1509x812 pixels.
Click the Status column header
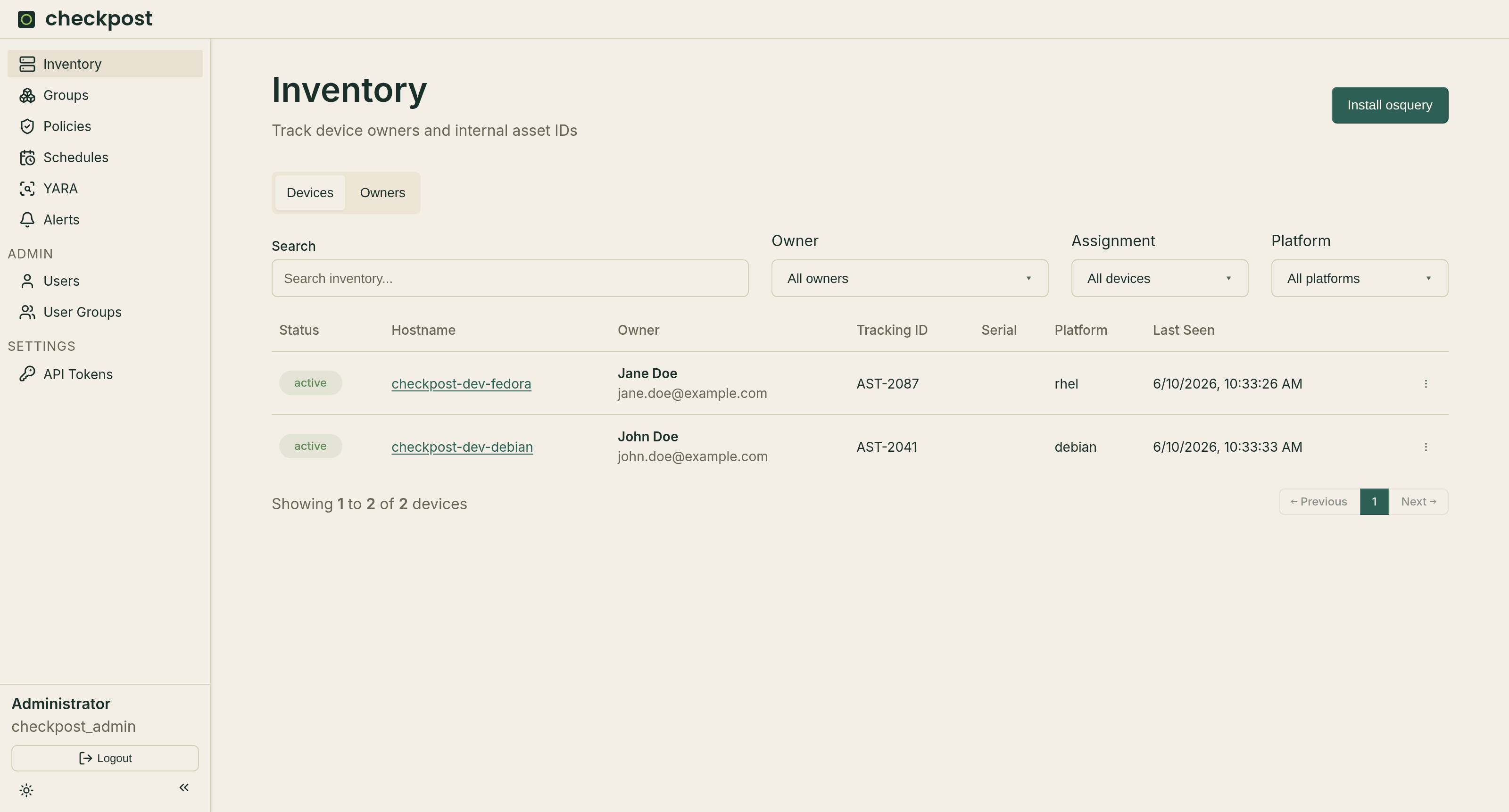click(x=299, y=330)
